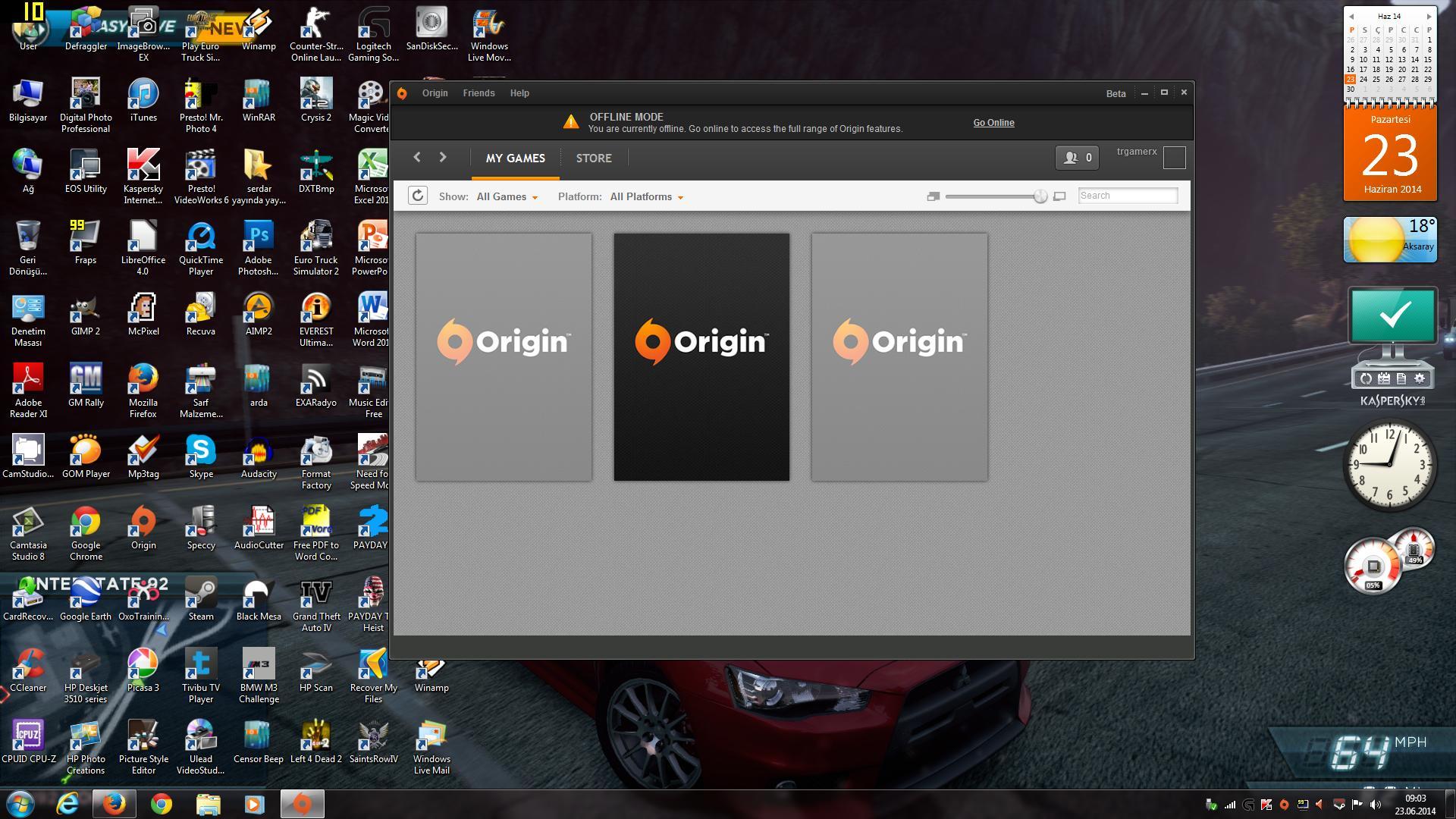Click the trgamerx user avatar
This screenshot has width=1456, height=819.
point(1174,158)
